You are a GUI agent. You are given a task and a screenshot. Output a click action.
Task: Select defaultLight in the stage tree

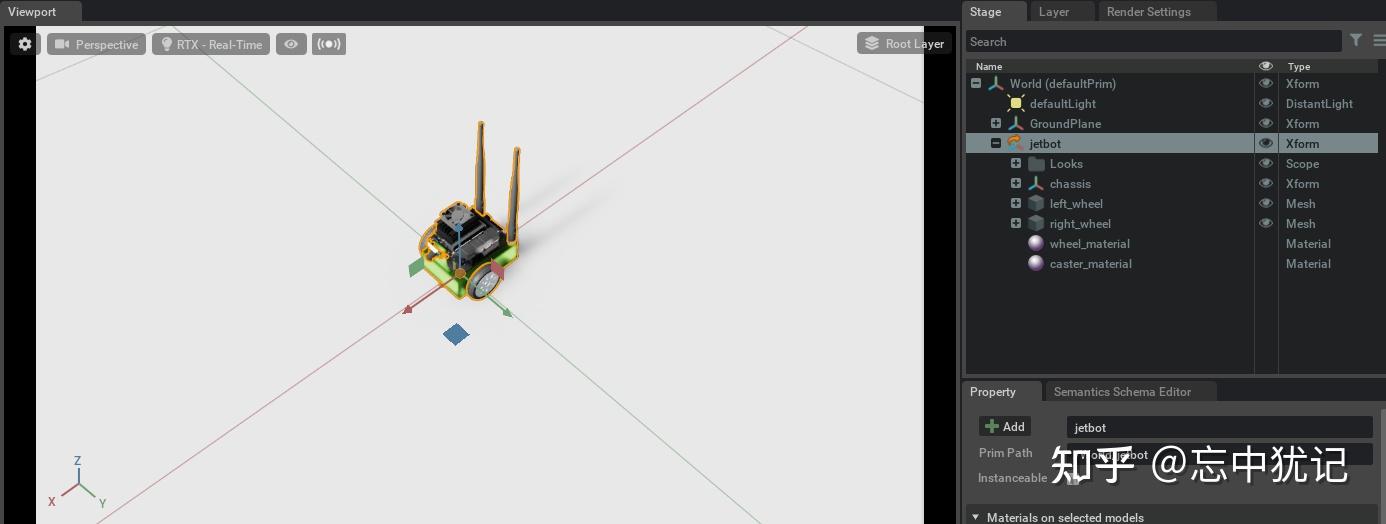coord(1063,104)
